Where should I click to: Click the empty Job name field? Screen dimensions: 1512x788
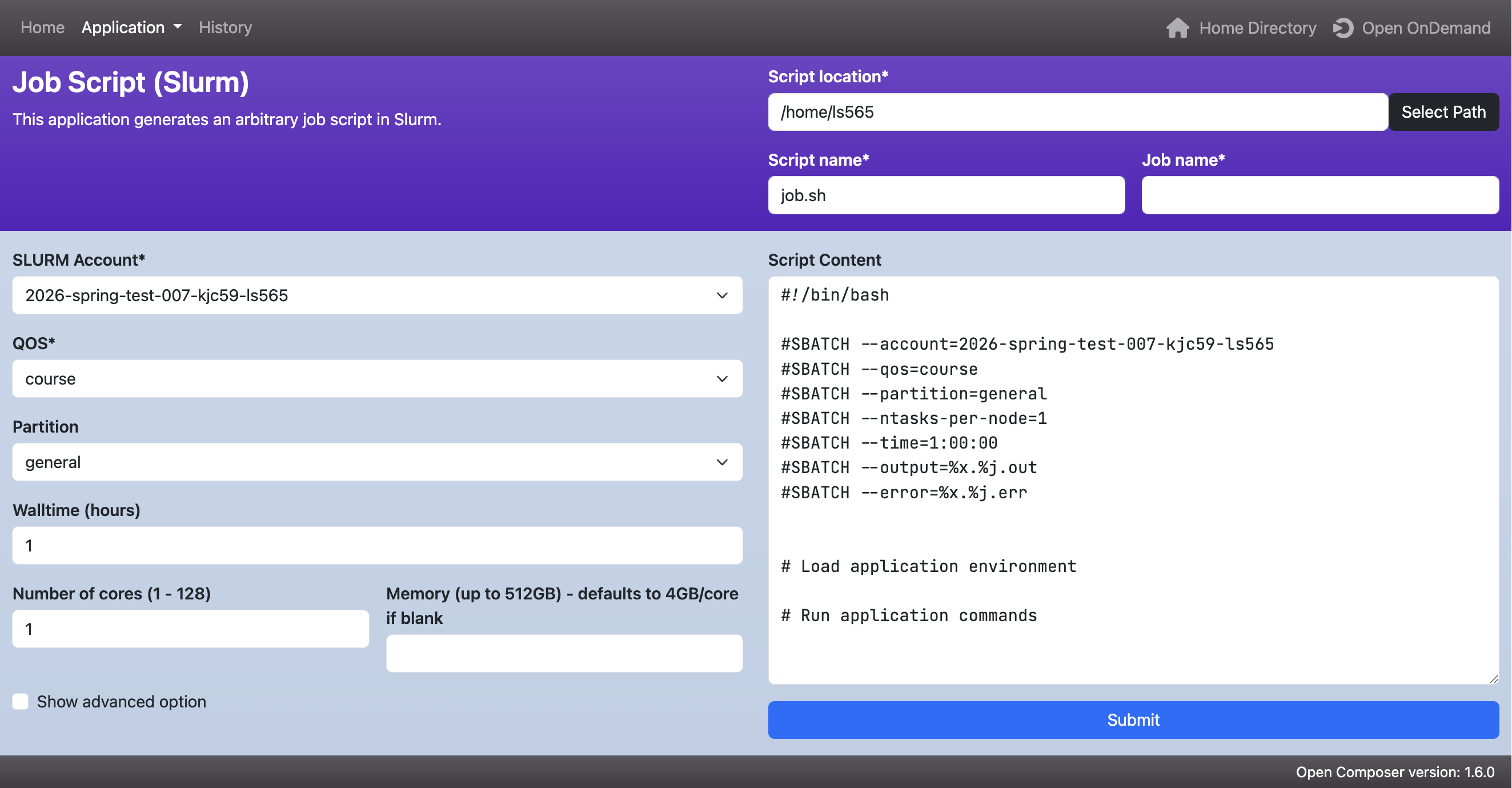1320,195
